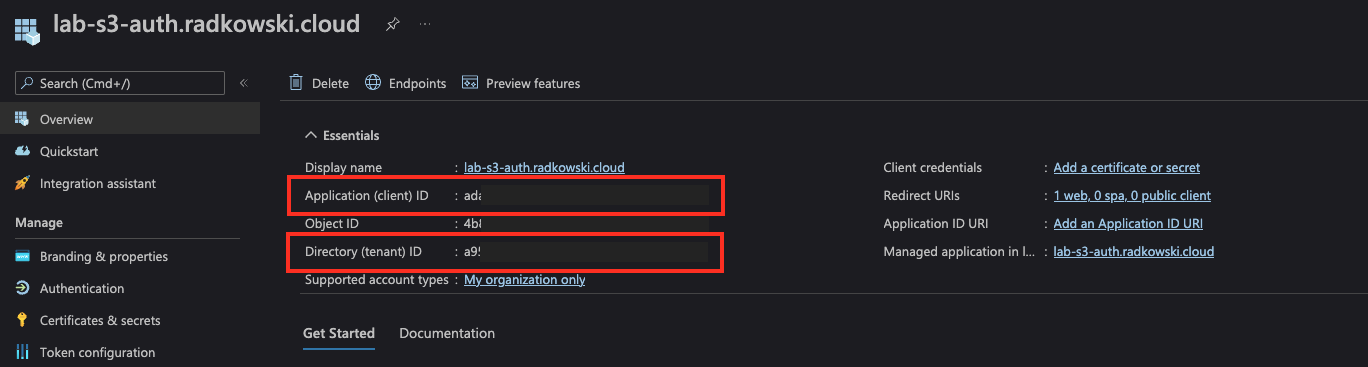Pin the app registration page
The width and height of the screenshot is (1368, 367).
point(392,25)
